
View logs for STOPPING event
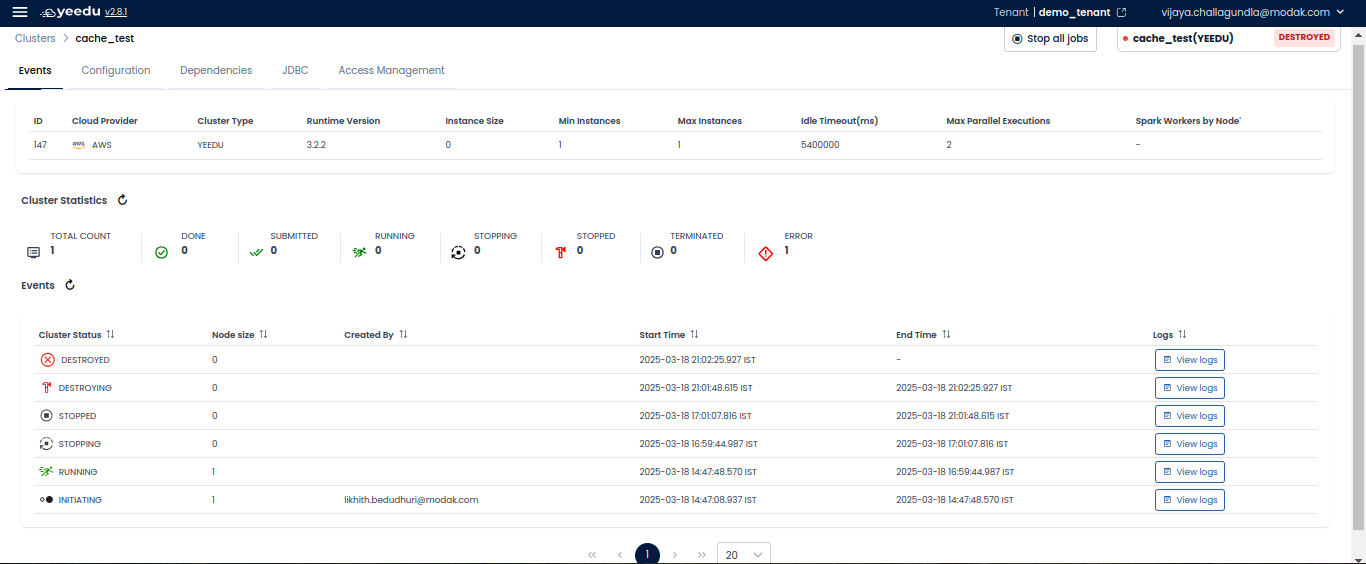(x=1190, y=444)
